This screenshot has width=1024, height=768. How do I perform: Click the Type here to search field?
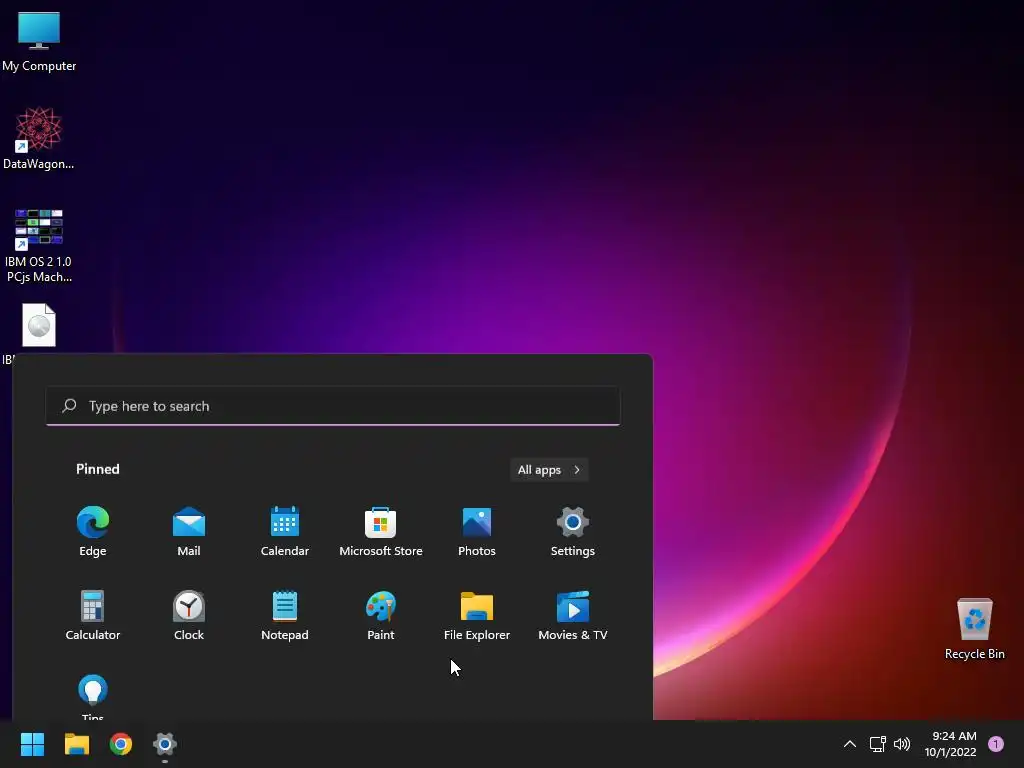[333, 406]
